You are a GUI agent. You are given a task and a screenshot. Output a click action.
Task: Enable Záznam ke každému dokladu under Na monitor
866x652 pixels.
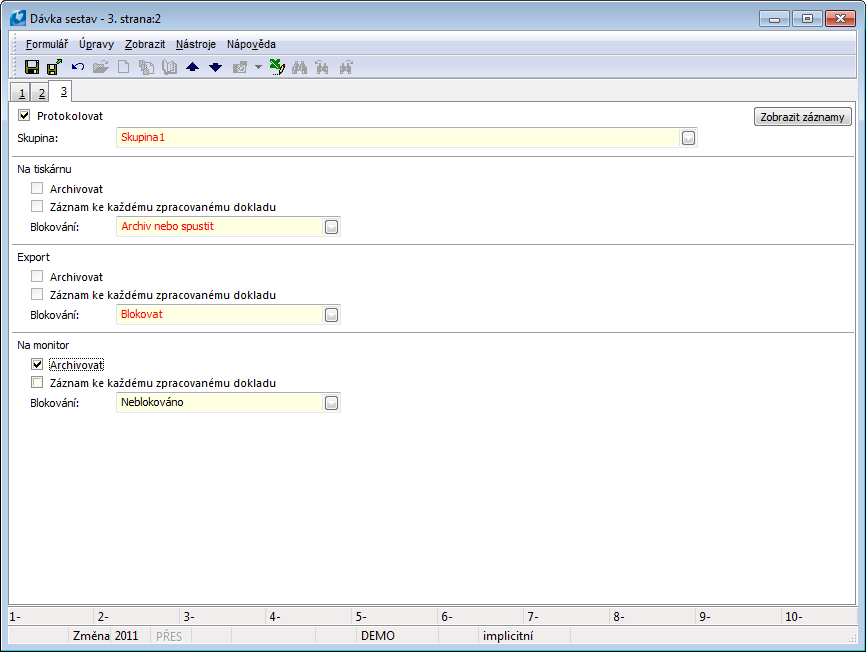(x=37, y=382)
